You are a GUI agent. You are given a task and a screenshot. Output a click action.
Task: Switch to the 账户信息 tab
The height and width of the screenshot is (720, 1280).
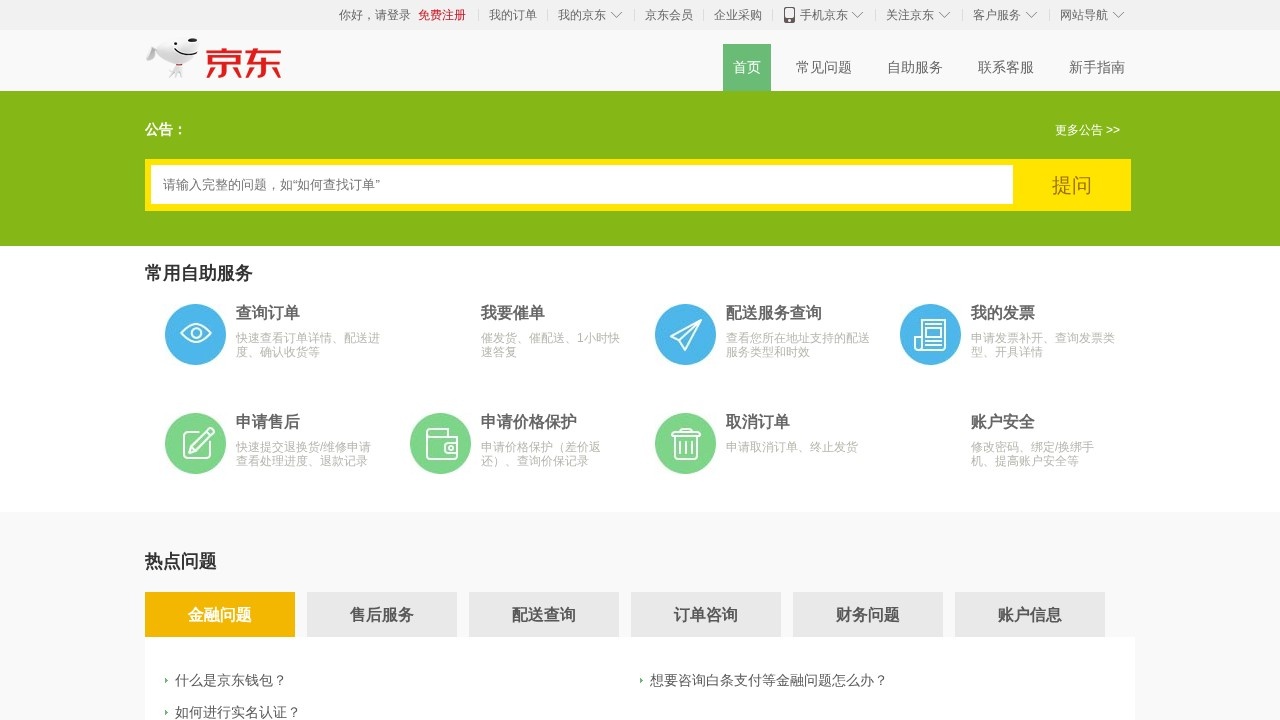click(1030, 614)
